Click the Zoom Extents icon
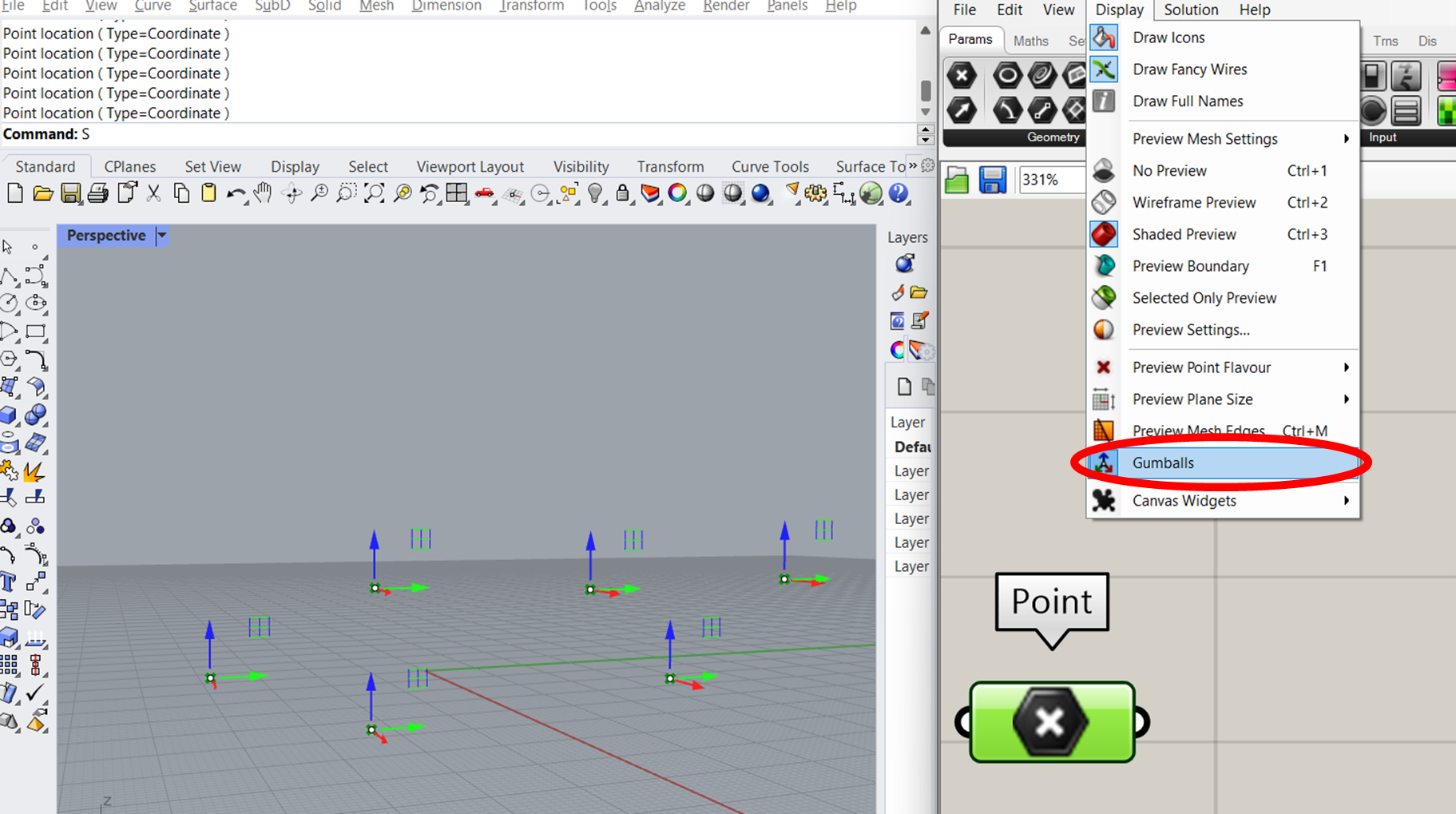Viewport: 1456px width, 814px height. coord(374,193)
